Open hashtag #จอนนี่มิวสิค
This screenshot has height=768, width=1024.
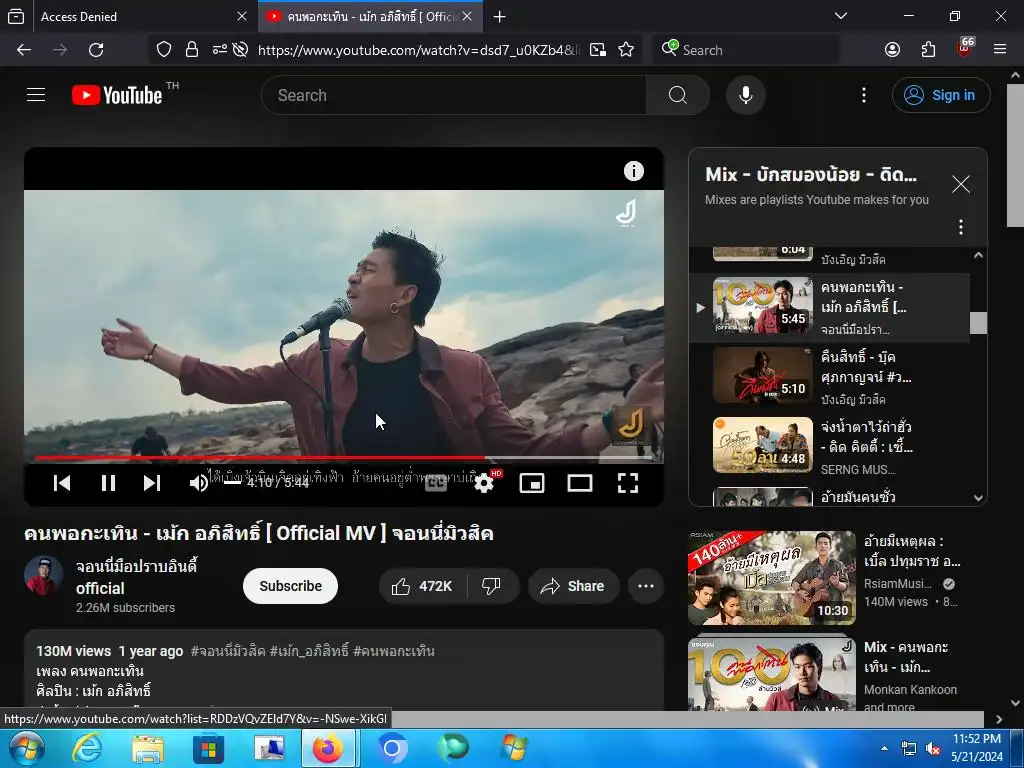coord(228,651)
